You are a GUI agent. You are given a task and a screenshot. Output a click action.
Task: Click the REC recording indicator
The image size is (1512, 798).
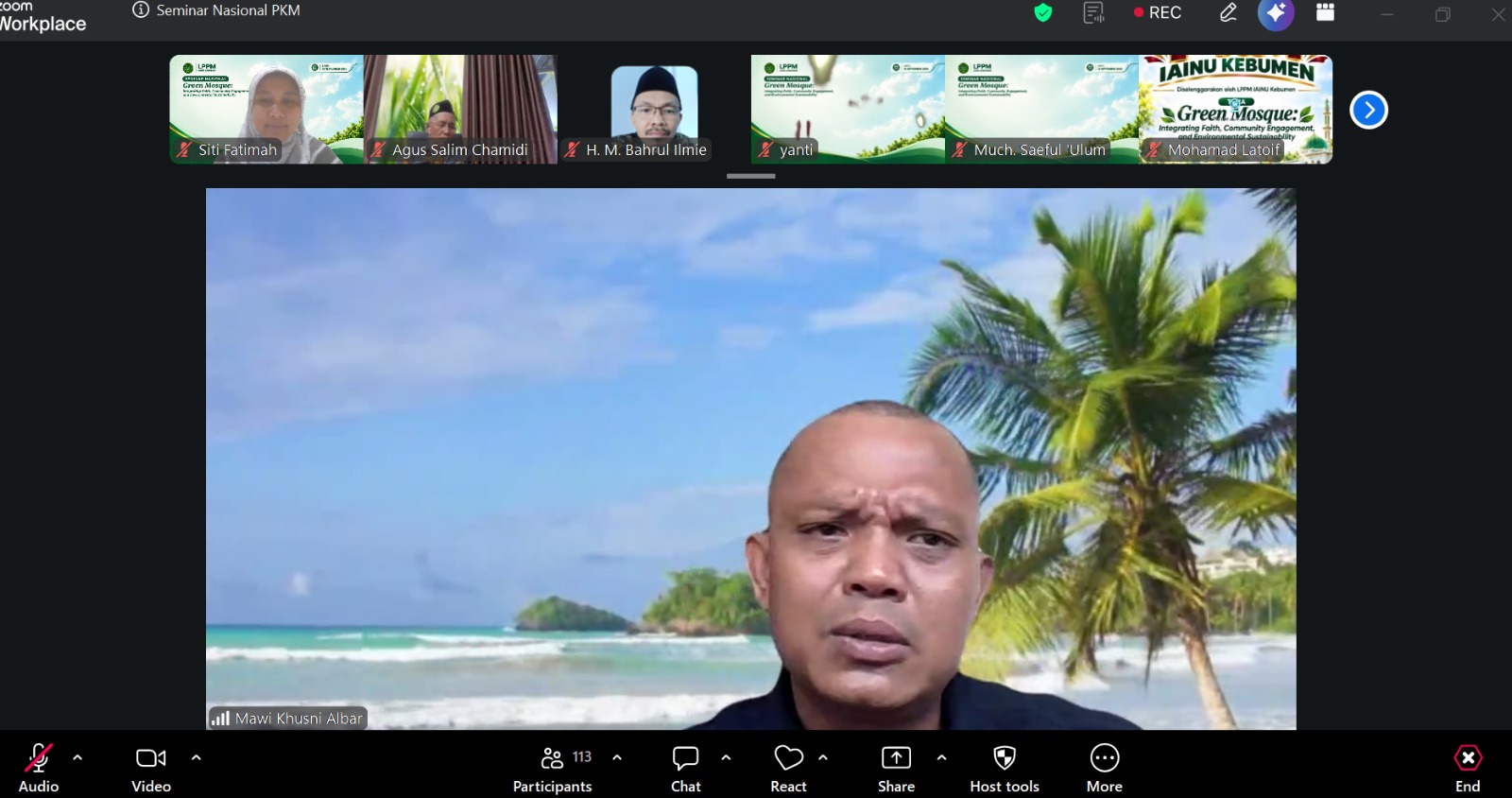1158,12
